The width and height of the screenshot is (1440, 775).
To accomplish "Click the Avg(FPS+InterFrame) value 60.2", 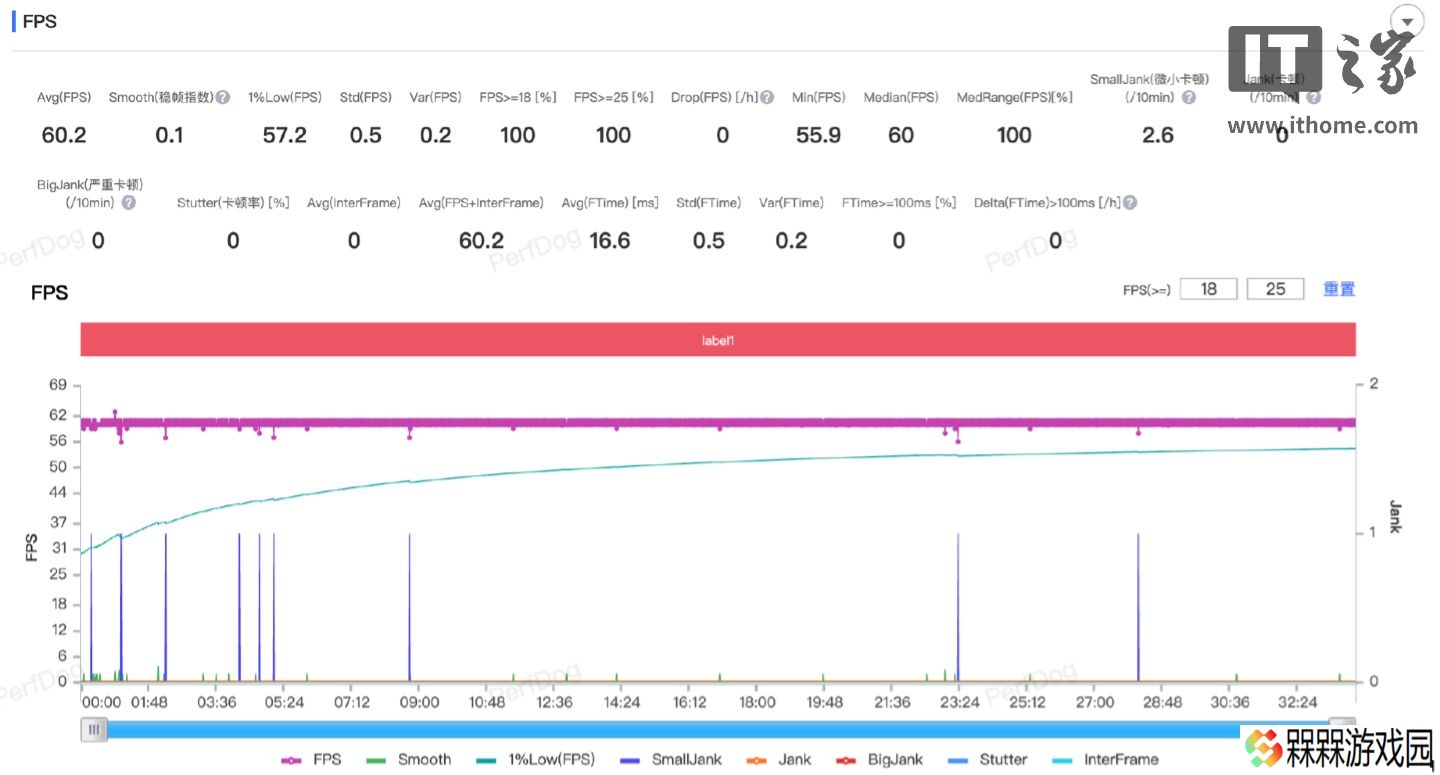I will 482,240.
